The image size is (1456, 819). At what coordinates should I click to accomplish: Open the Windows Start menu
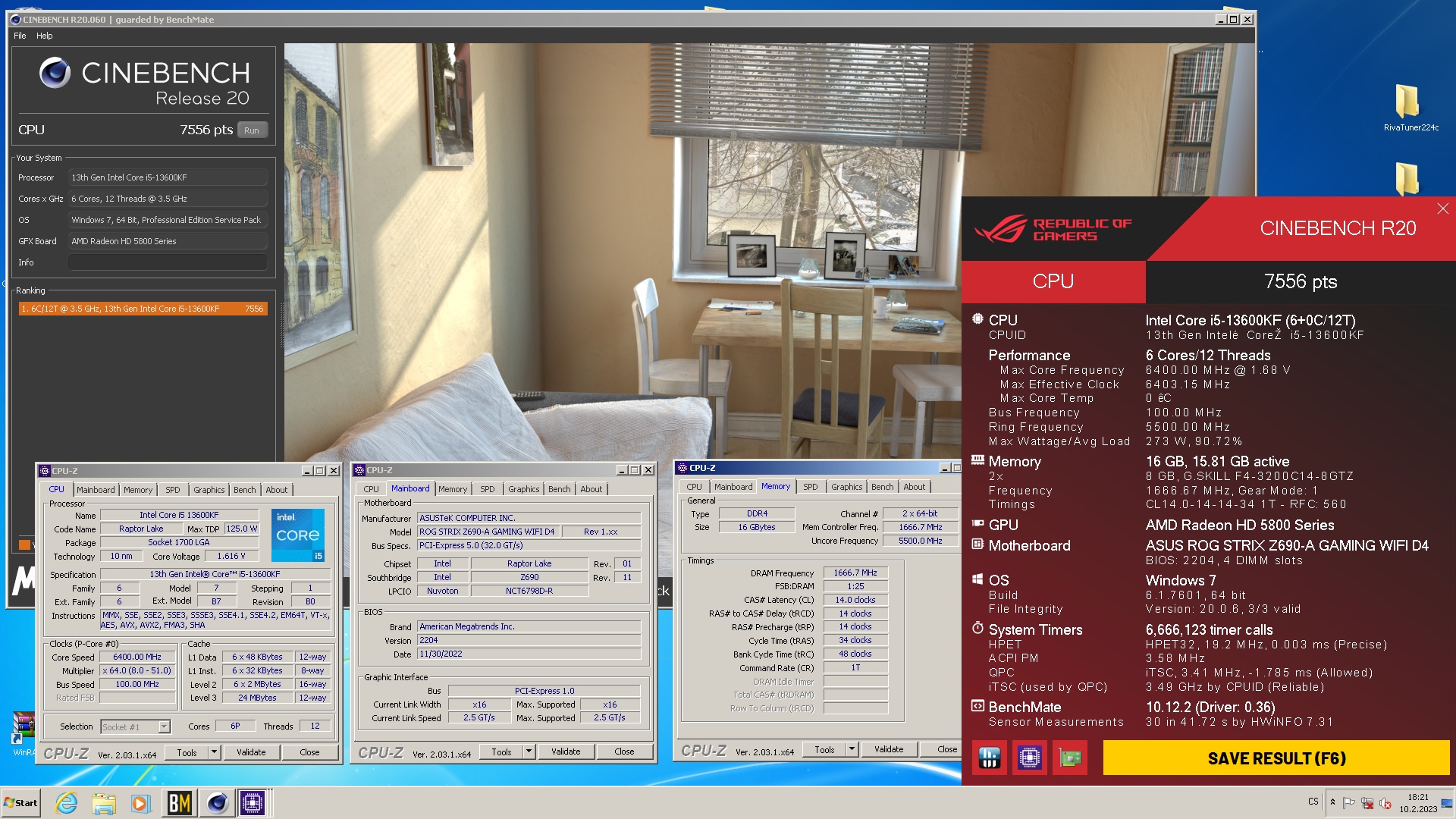(x=21, y=803)
